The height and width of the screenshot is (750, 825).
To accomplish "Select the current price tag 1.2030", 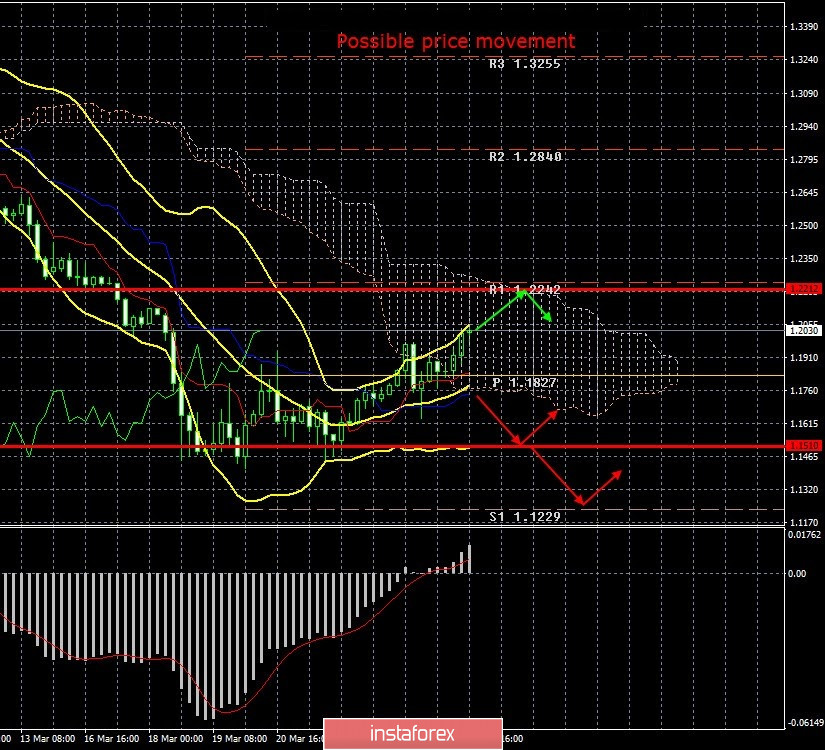I will coord(803,331).
